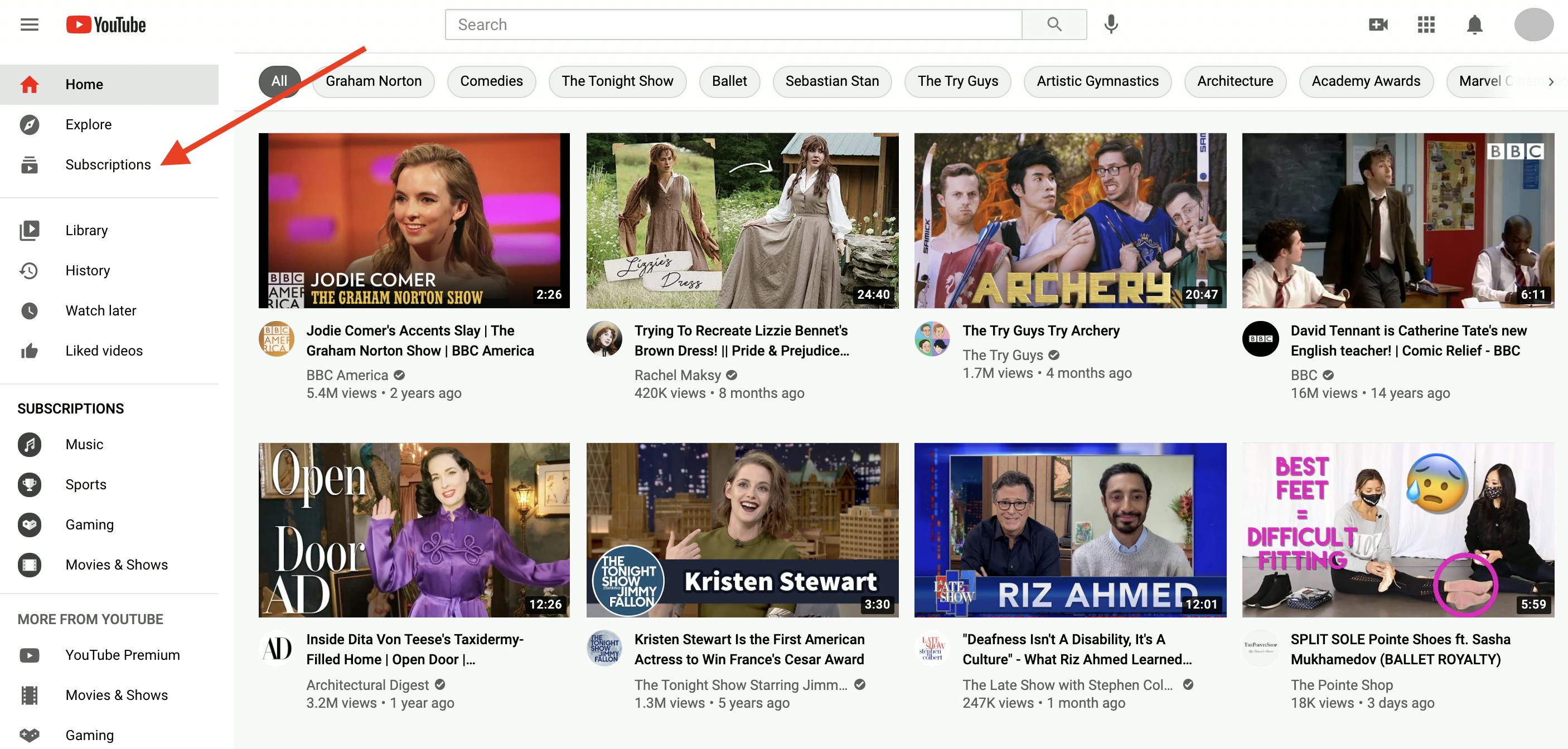Click the Watch later clock icon
Image resolution: width=1568 pixels, height=749 pixels.
[x=29, y=310]
